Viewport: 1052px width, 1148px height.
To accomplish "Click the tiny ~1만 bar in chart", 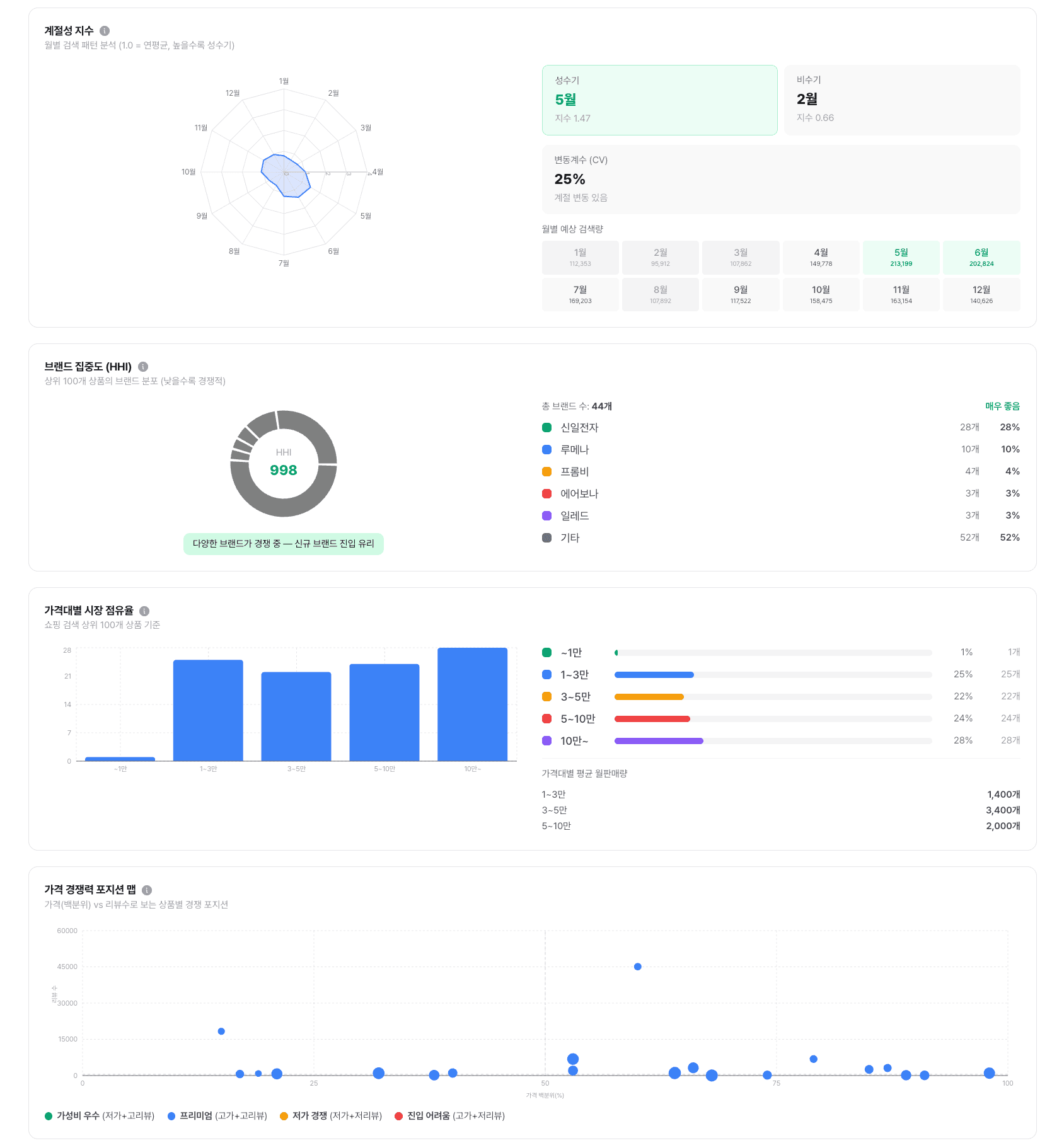I will pos(120,759).
